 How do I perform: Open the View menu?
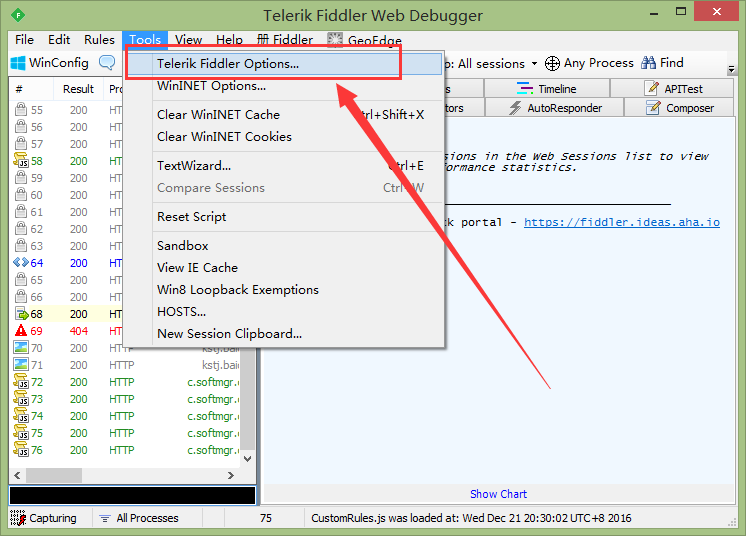pyautogui.click(x=188, y=39)
